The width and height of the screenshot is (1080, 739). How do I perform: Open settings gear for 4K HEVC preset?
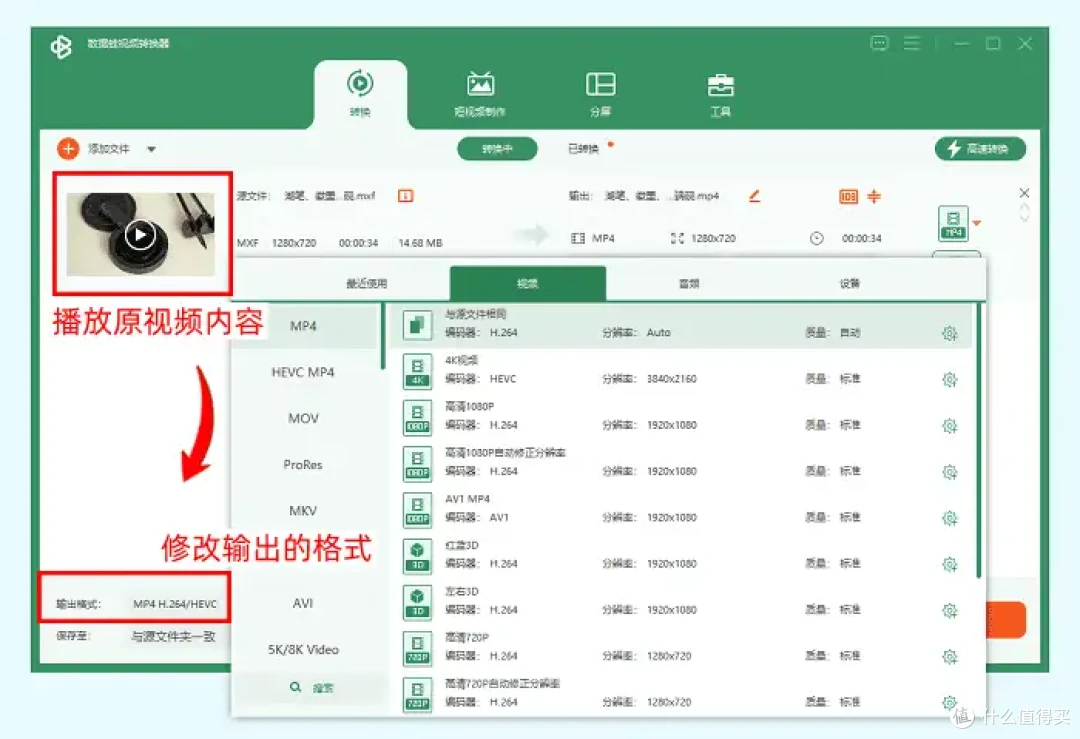(x=950, y=379)
